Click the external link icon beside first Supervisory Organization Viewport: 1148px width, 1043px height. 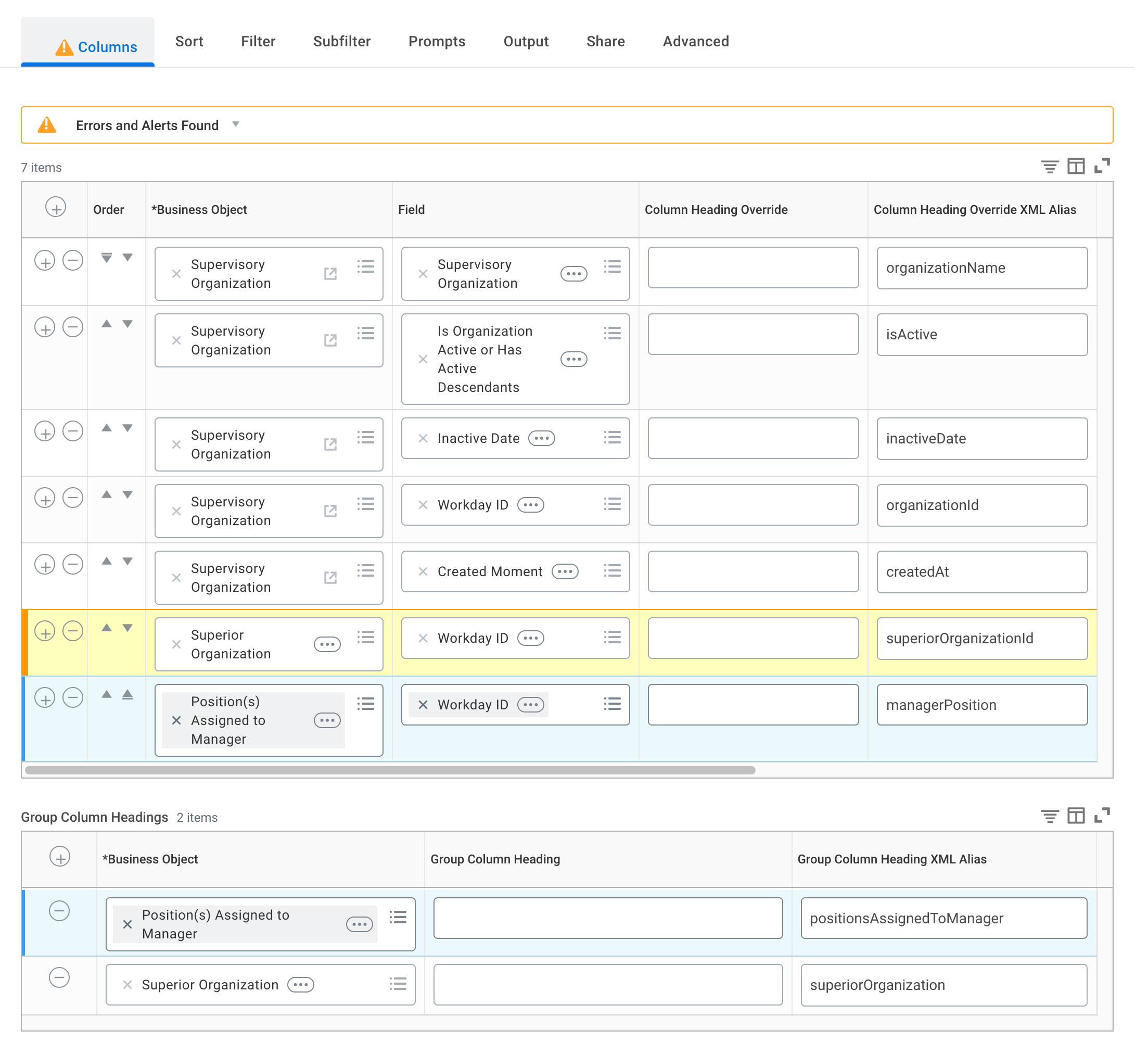point(330,273)
